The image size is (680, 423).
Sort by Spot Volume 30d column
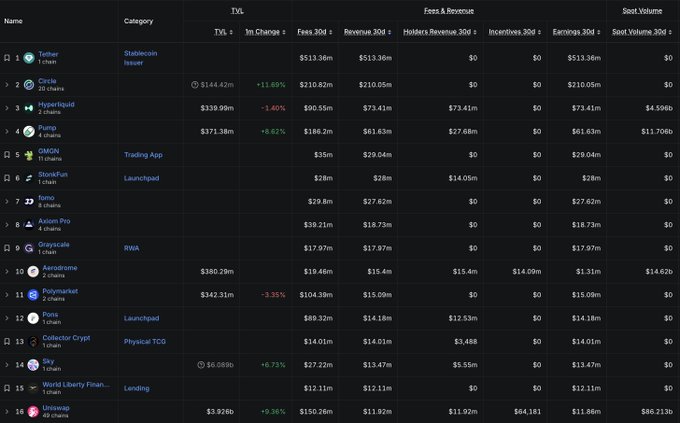tap(642, 32)
